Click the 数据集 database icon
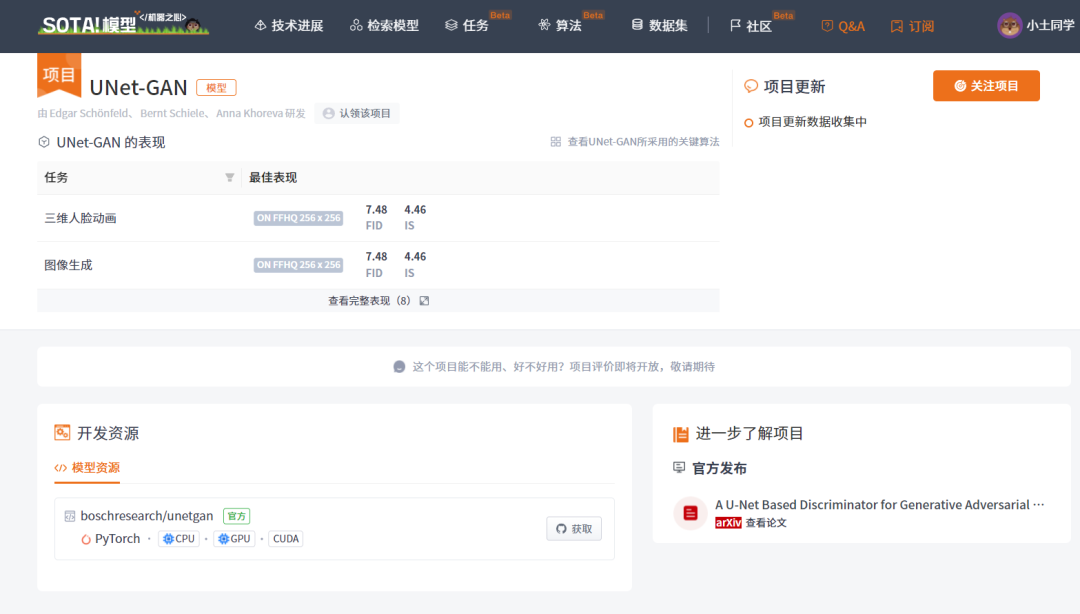This screenshot has height=614, width=1080. pos(637,25)
